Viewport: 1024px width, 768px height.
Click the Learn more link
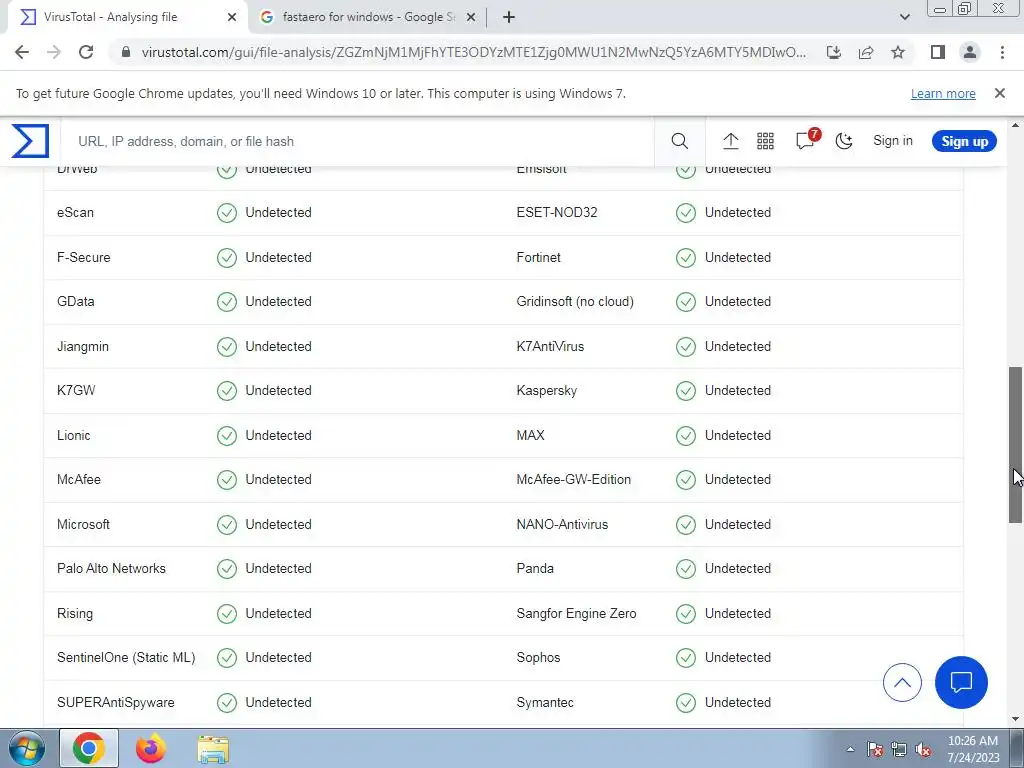pos(943,93)
